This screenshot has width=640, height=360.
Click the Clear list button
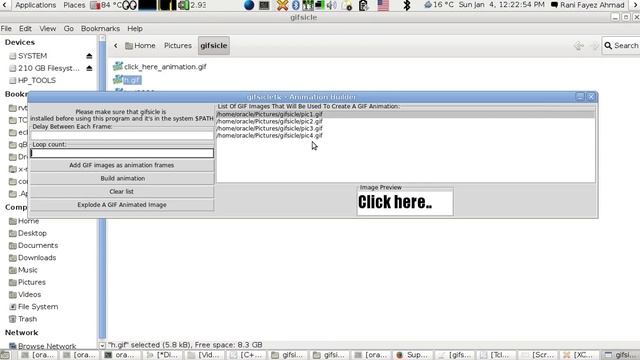pos(122,191)
